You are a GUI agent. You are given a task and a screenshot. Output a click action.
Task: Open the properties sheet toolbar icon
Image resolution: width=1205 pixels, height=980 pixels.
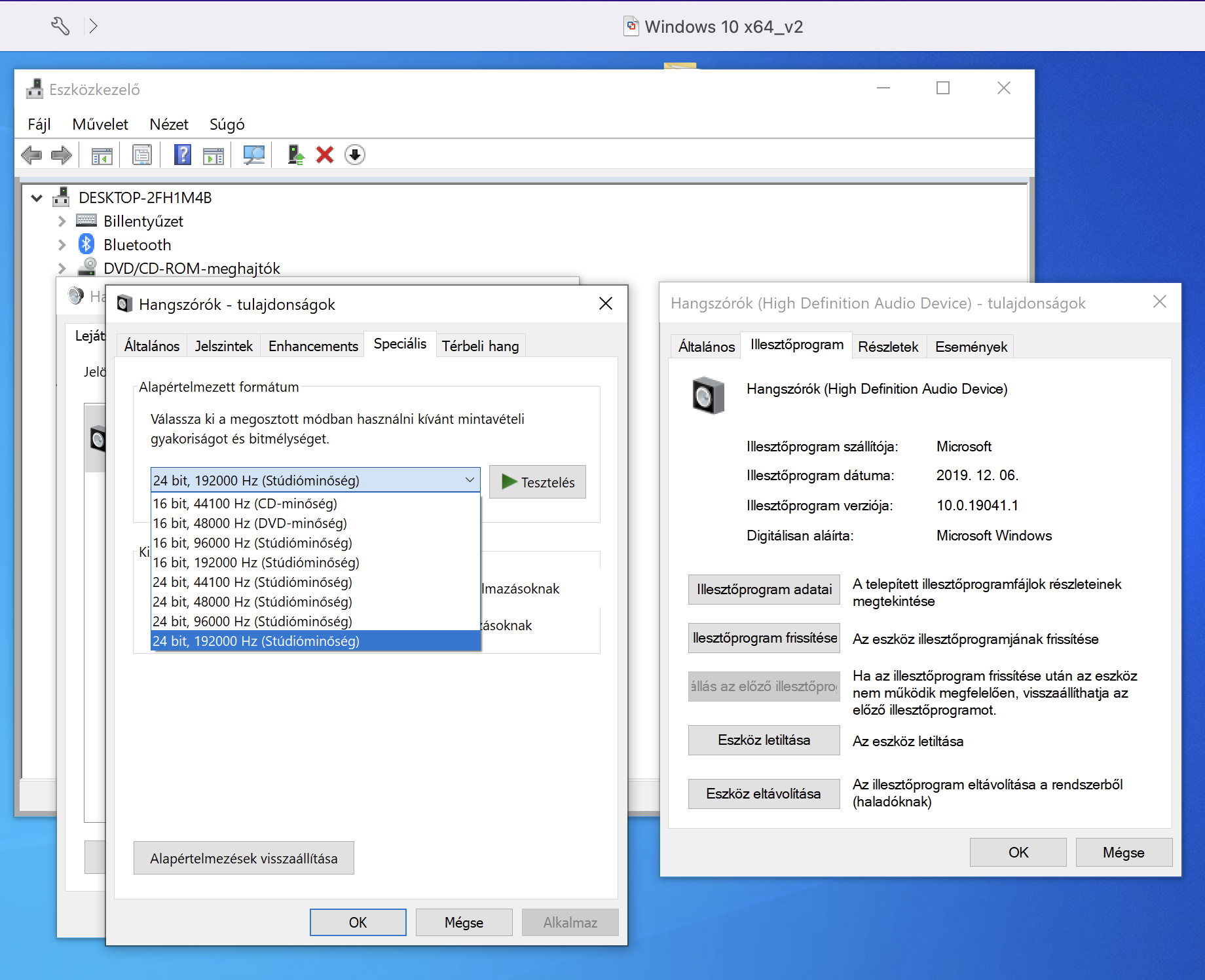(142, 155)
